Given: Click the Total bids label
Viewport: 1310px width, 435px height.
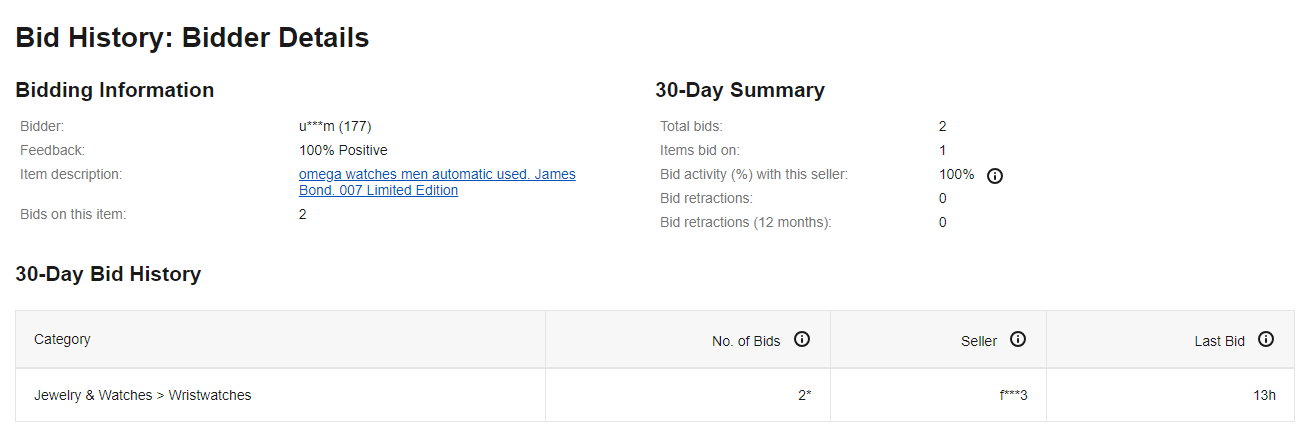Looking at the screenshot, I should pos(691,126).
